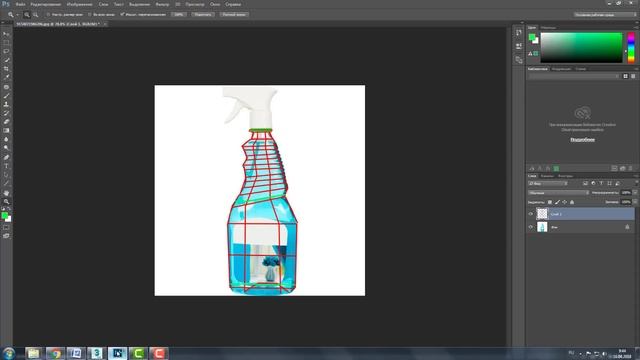Select the Eyedropper tool
The height and width of the screenshot is (360, 640).
coord(6,78)
